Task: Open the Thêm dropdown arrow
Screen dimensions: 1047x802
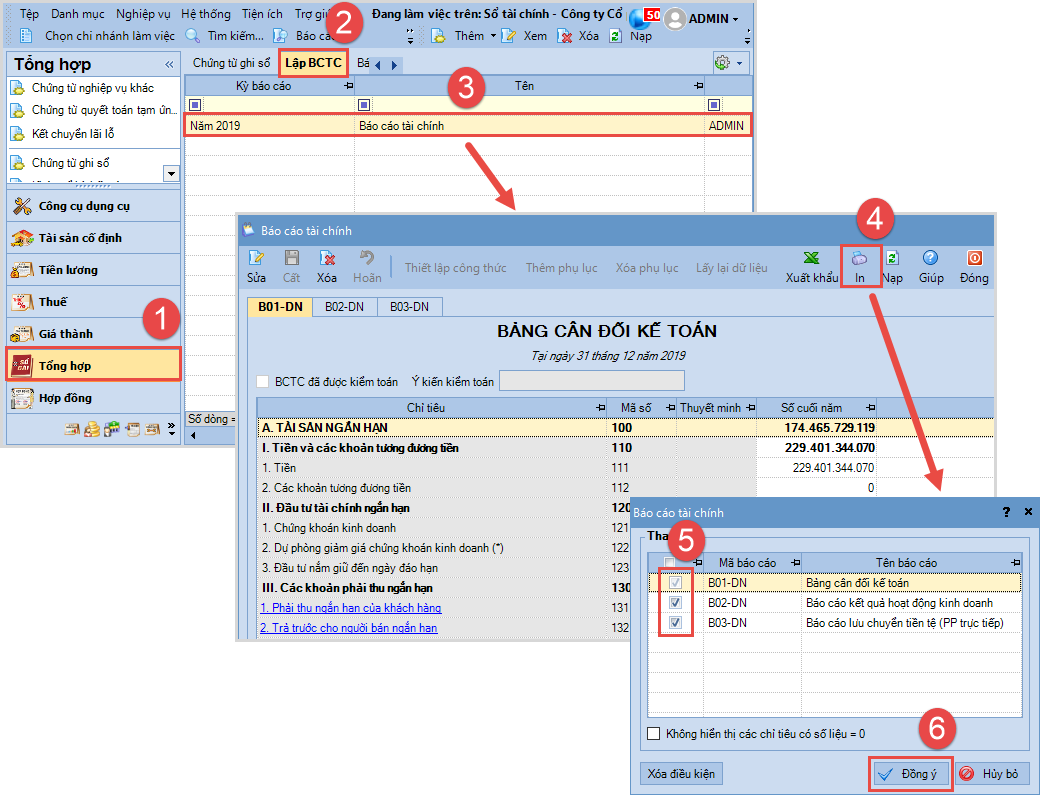Action: 493,36
